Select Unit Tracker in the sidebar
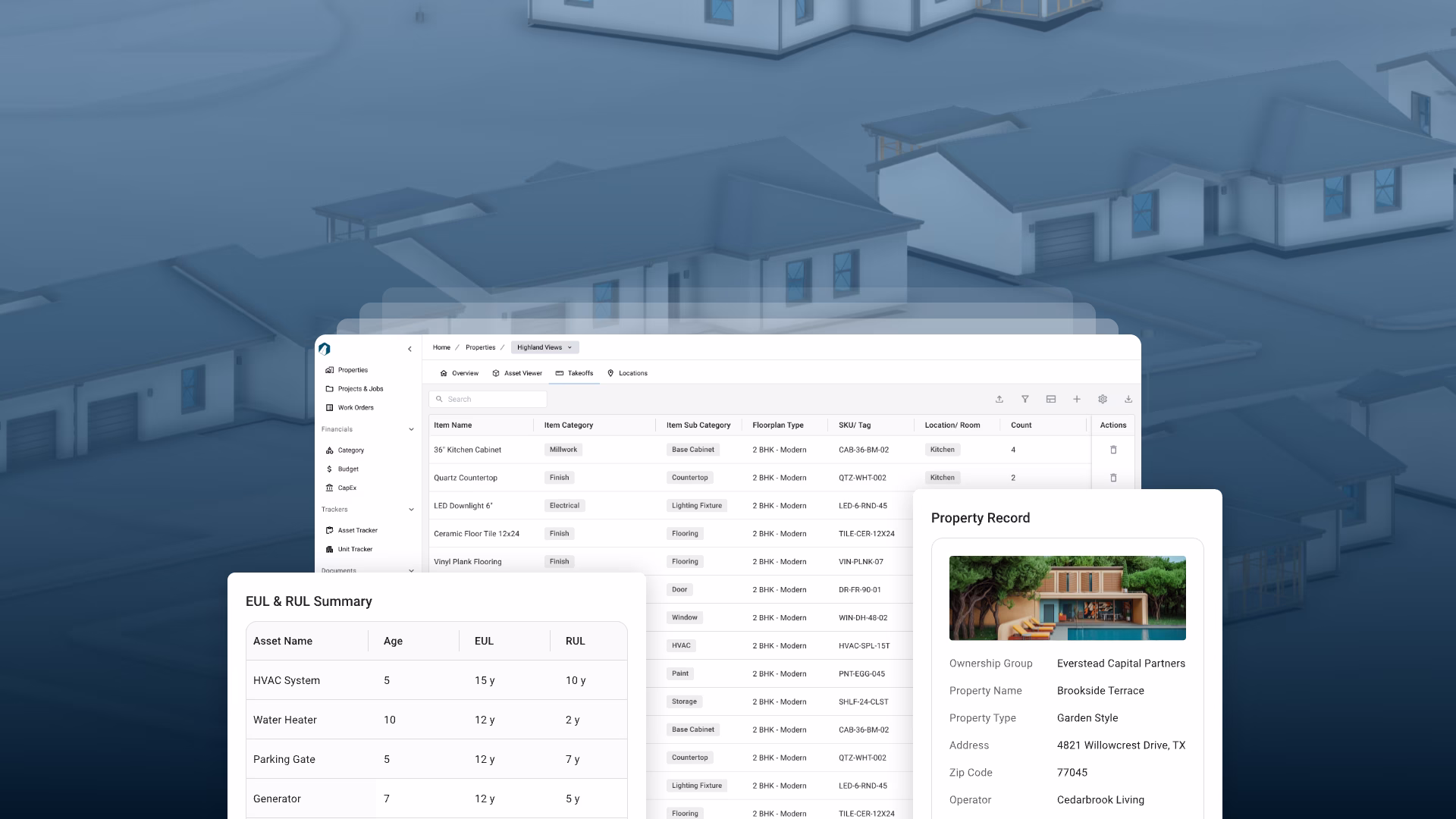The height and width of the screenshot is (819, 1456). tap(354, 549)
